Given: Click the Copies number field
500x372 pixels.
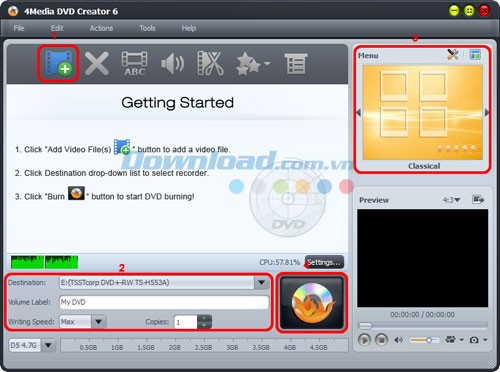Looking at the screenshot, I should coord(186,322).
